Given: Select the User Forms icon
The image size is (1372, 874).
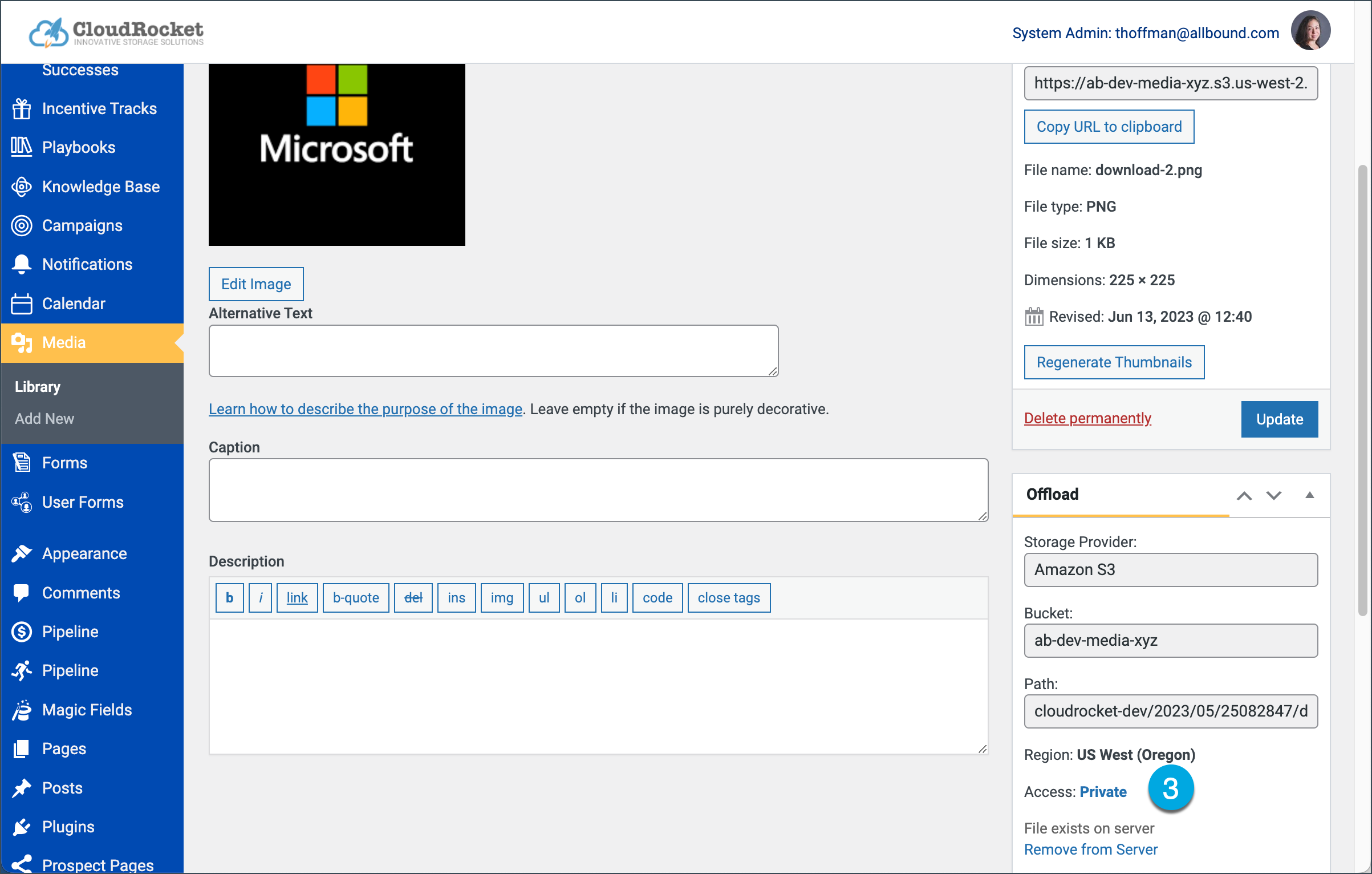Looking at the screenshot, I should [x=22, y=502].
